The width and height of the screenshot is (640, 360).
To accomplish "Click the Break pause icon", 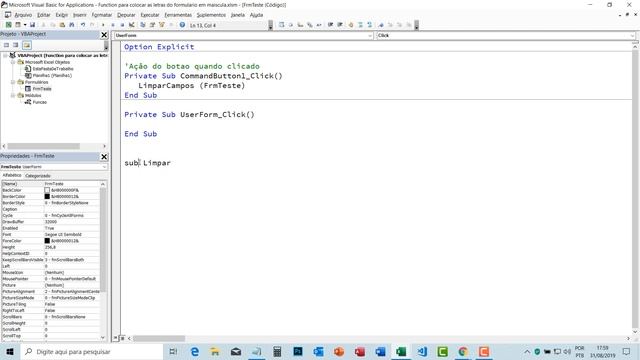I will pyautogui.click(x=113, y=25).
